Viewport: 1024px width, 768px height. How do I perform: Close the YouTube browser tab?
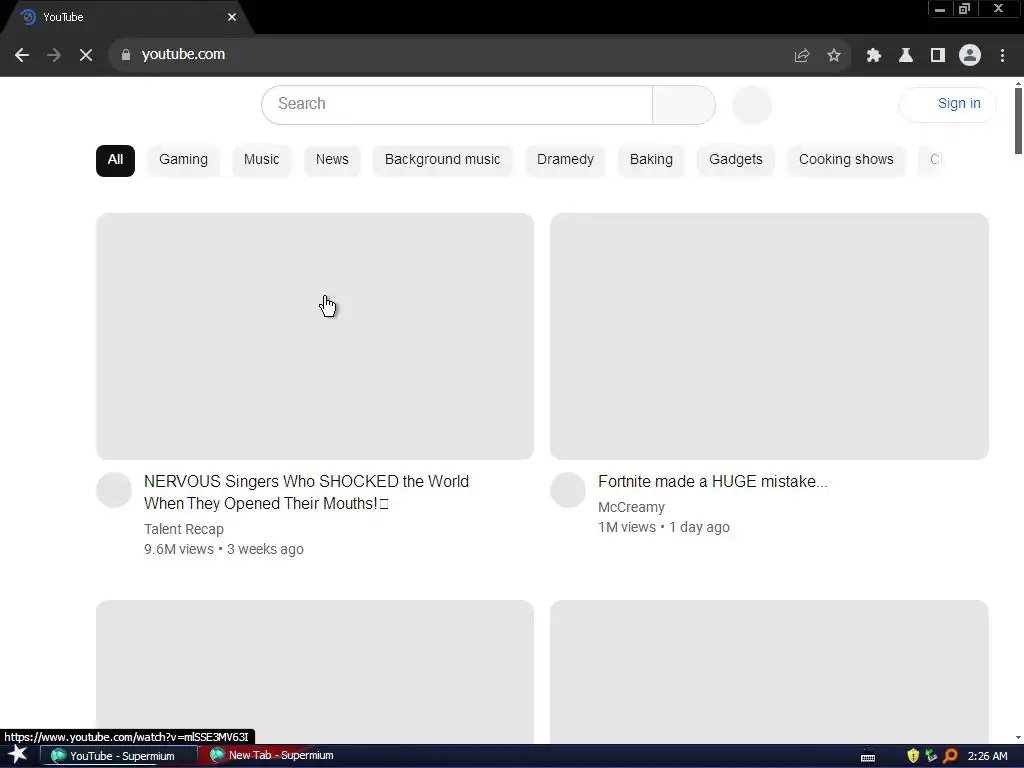[232, 17]
